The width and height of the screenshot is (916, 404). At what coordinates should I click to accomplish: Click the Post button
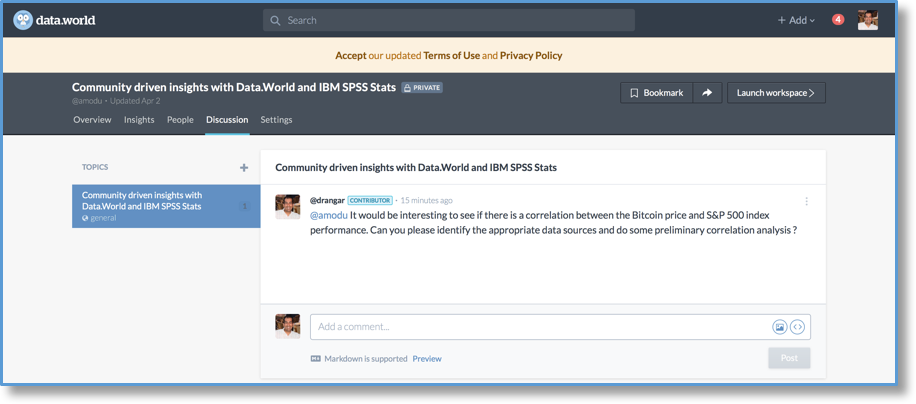[x=789, y=358]
